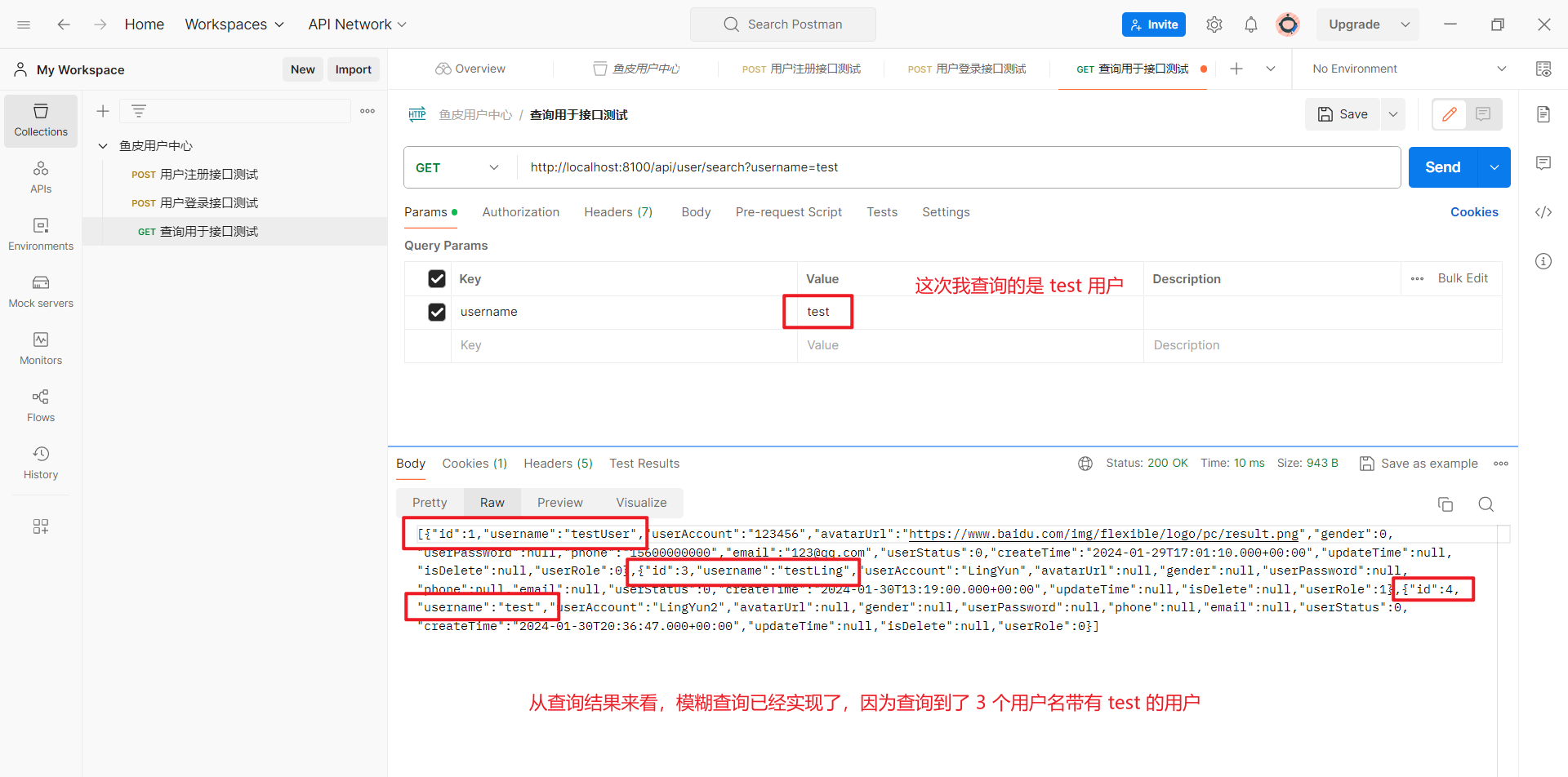Switch response view to Pretty
Image resolution: width=1568 pixels, height=777 pixels.
[430, 503]
